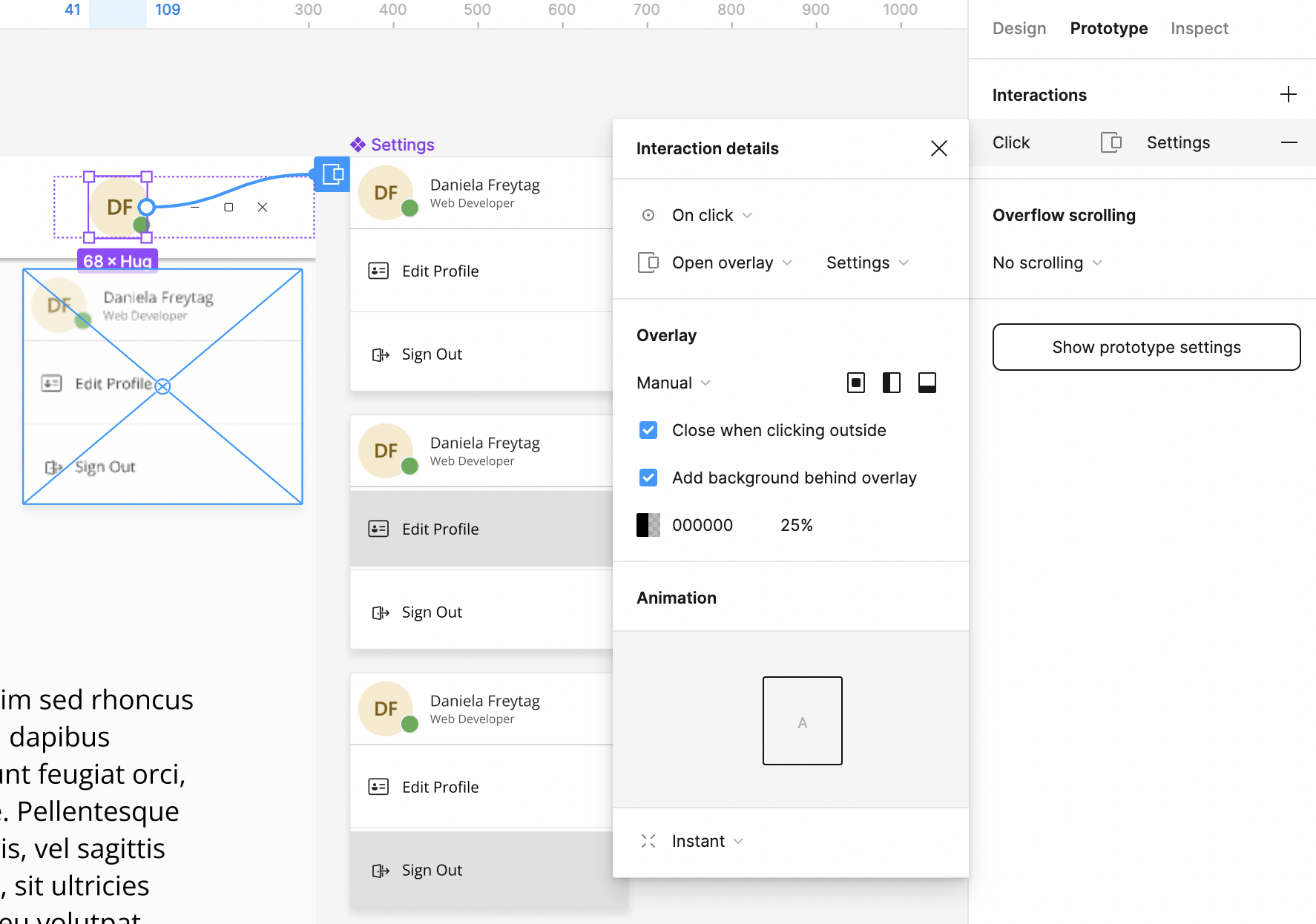Click DF avatar in first Settings card
Viewport: 1316px width, 924px height.
pyautogui.click(x=386, y=193)
